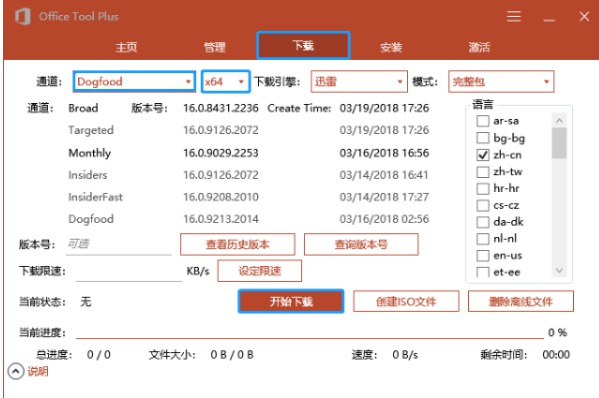
Task: Click the 说明 link
Action: click(x=37, y=371)
